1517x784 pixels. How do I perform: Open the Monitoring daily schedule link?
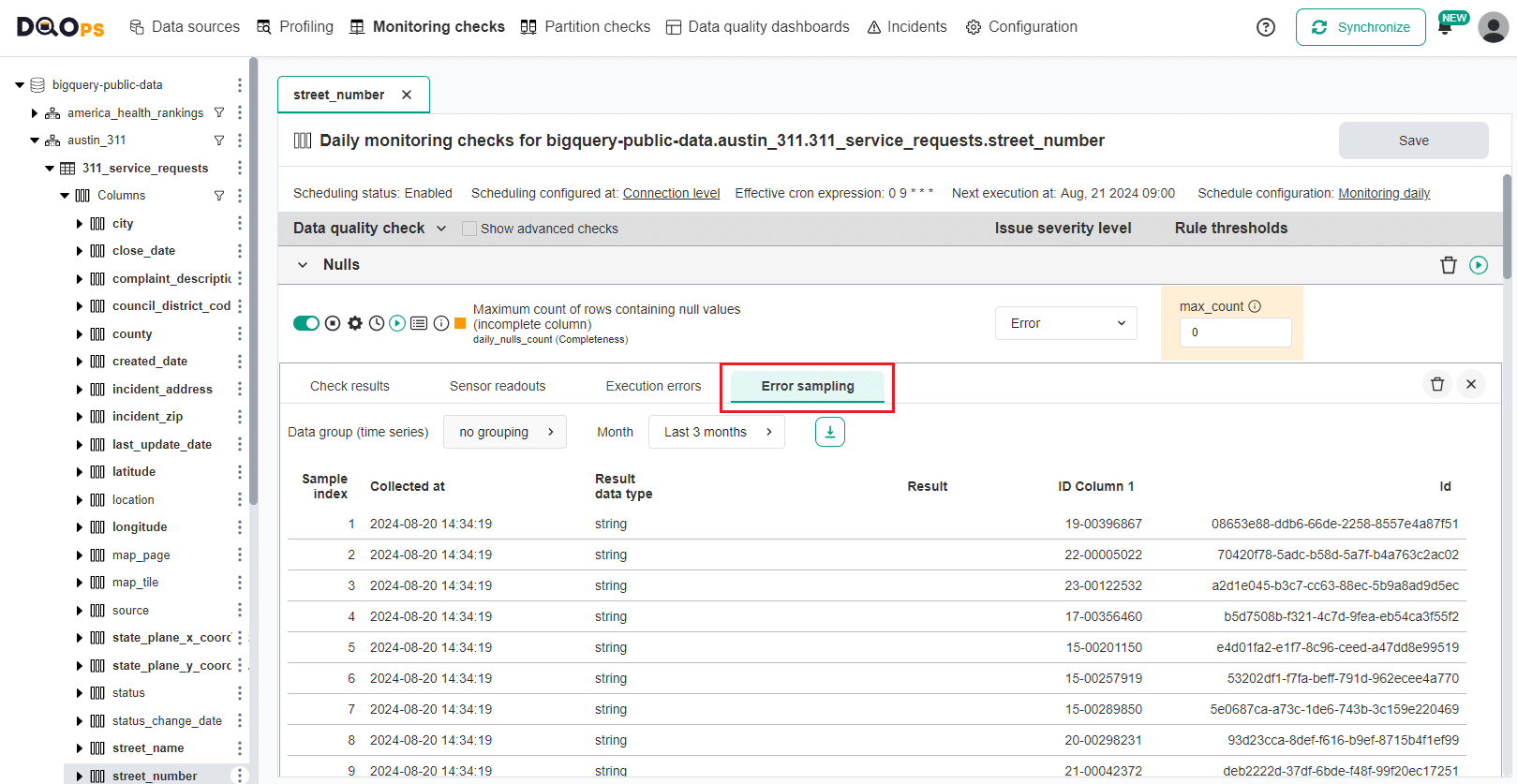pyautogui.click(x=1384, y=193)
